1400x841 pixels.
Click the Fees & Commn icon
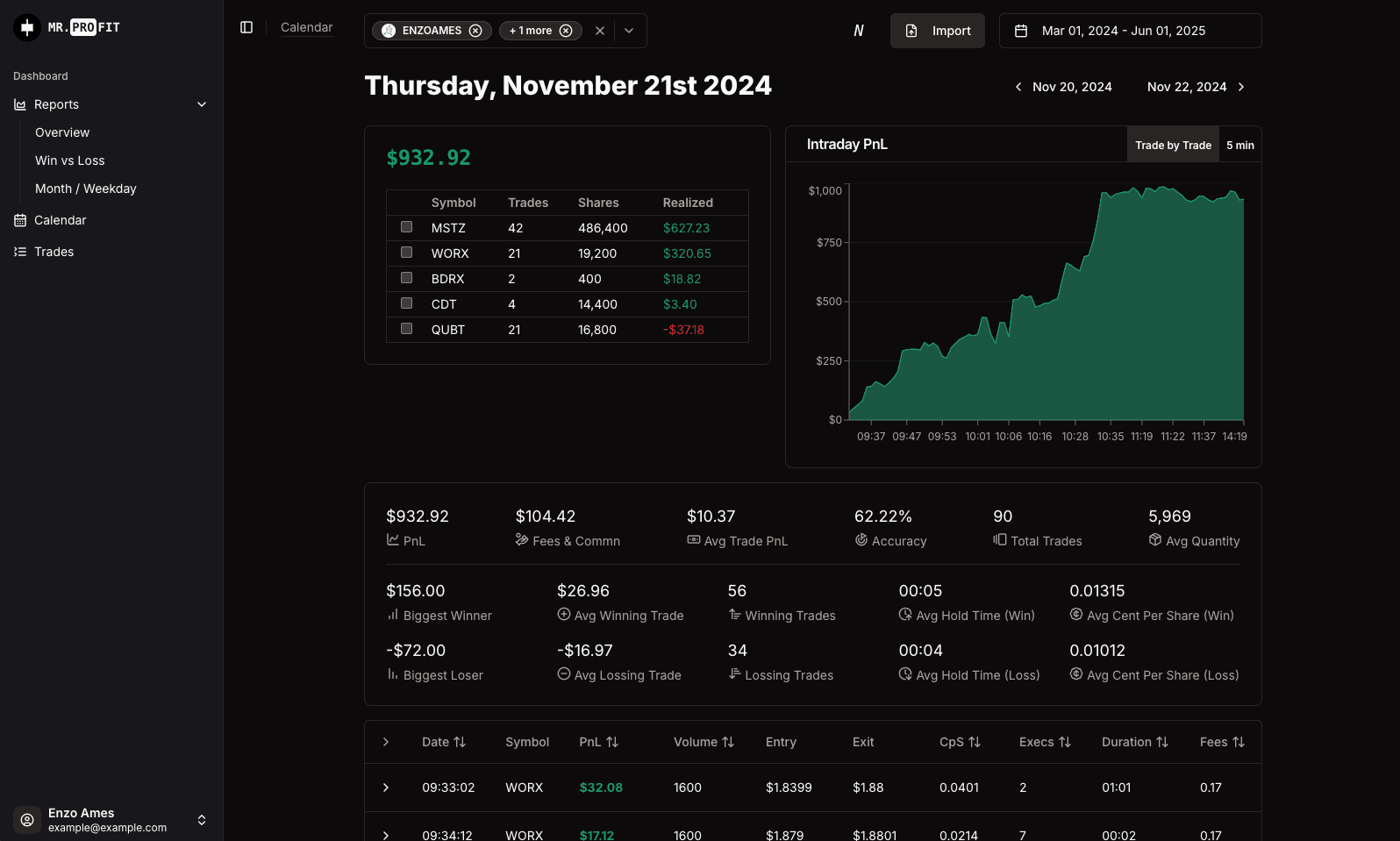tap(522, 540)
